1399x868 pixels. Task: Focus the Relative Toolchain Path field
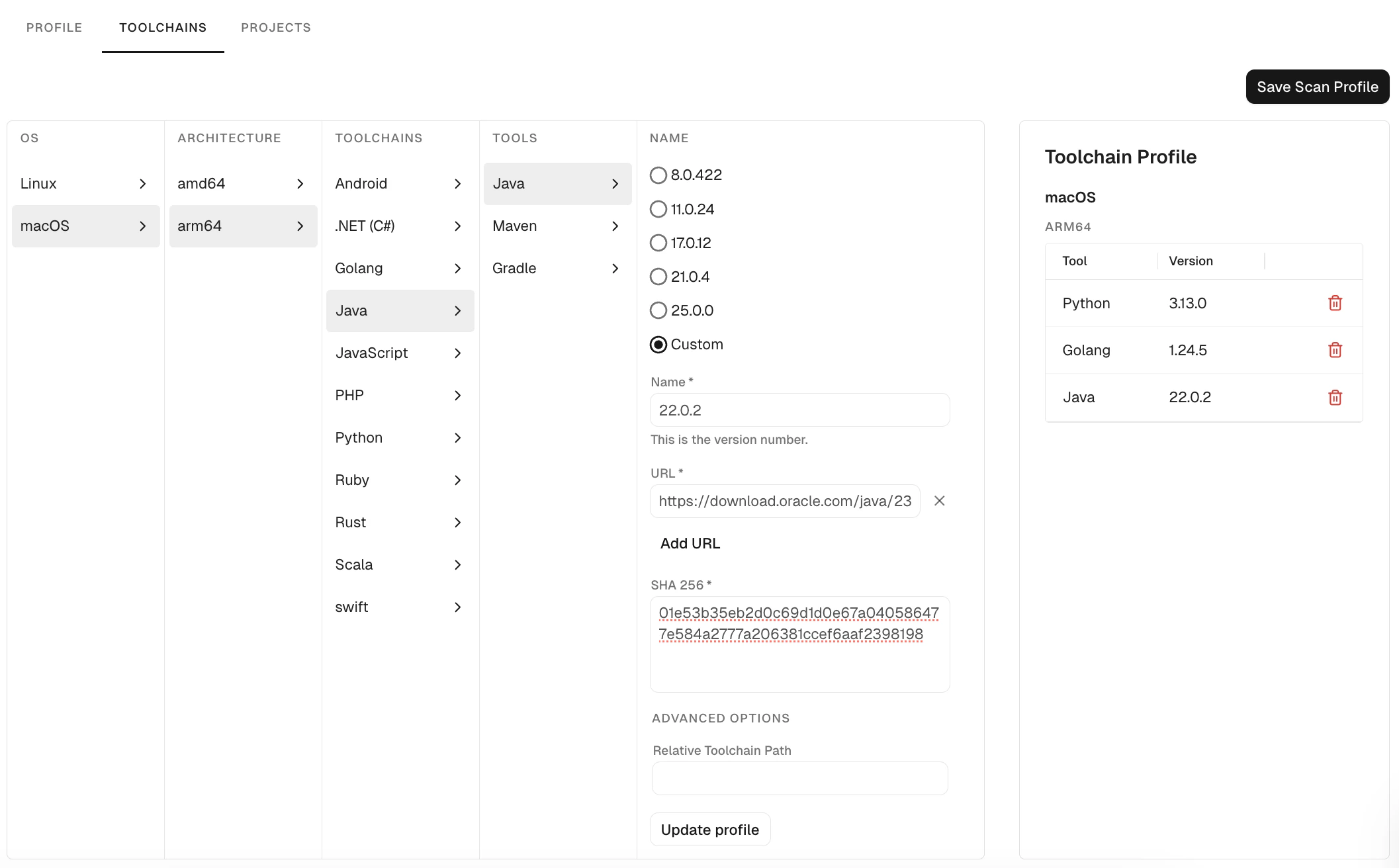pos(799,778)
